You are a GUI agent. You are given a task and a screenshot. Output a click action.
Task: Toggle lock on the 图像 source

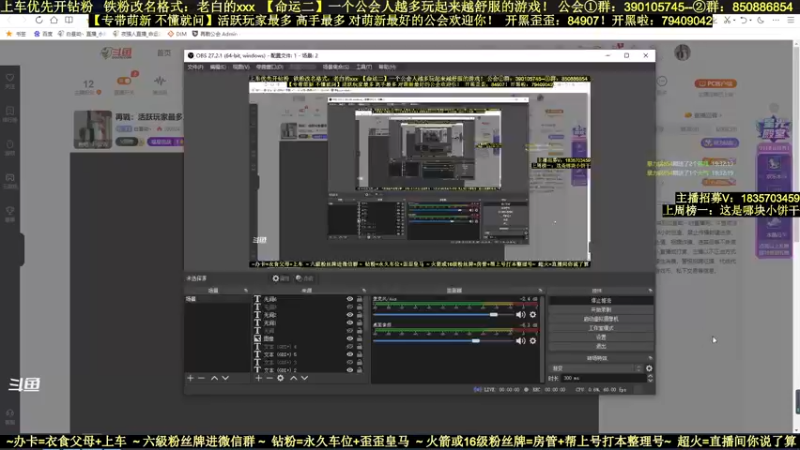click(360, 338)
